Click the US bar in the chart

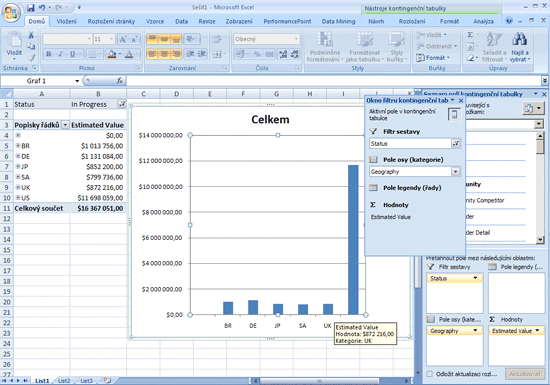353,240
